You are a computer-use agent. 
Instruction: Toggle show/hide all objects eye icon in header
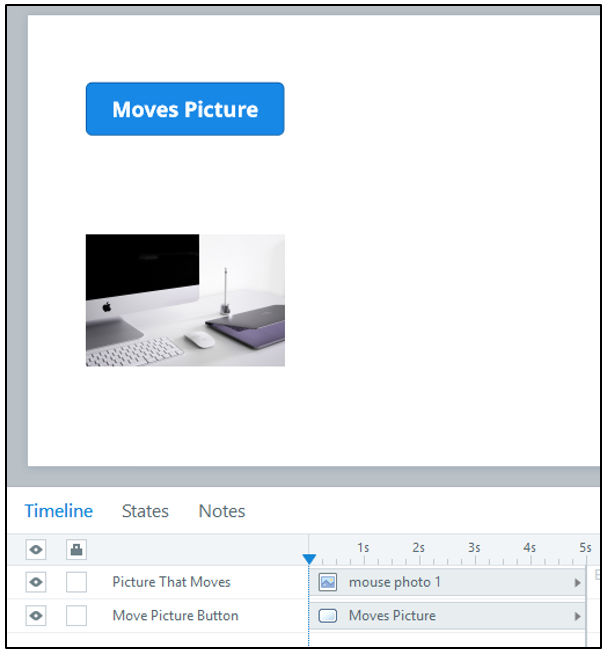click(36, 549)
